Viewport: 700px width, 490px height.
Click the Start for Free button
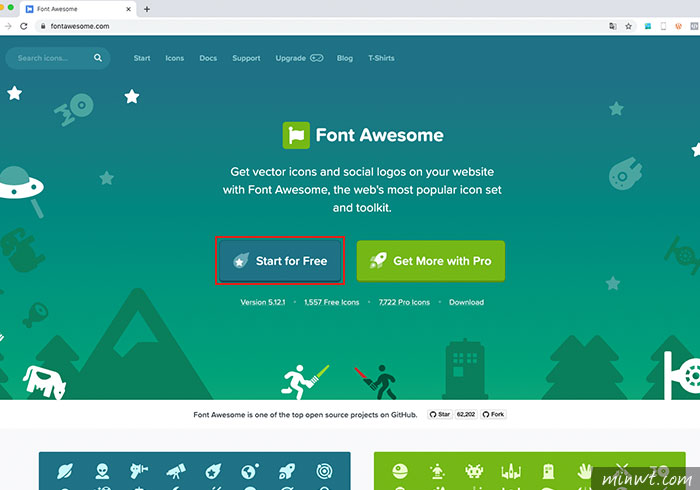[x=280, y=261]
